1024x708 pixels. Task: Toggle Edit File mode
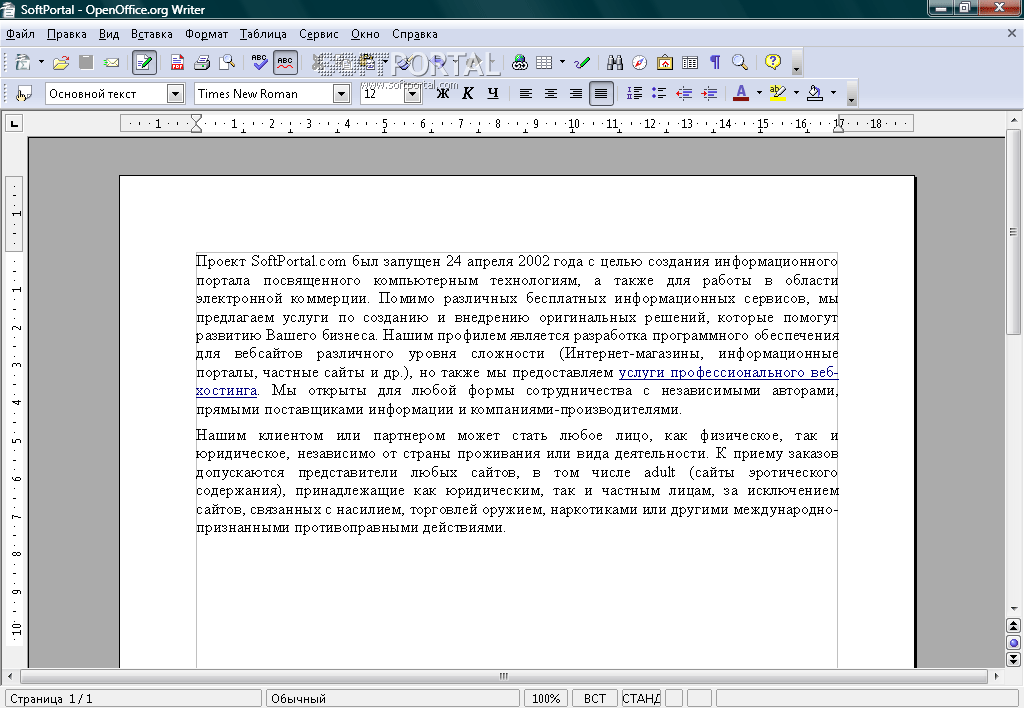[144, 62]
